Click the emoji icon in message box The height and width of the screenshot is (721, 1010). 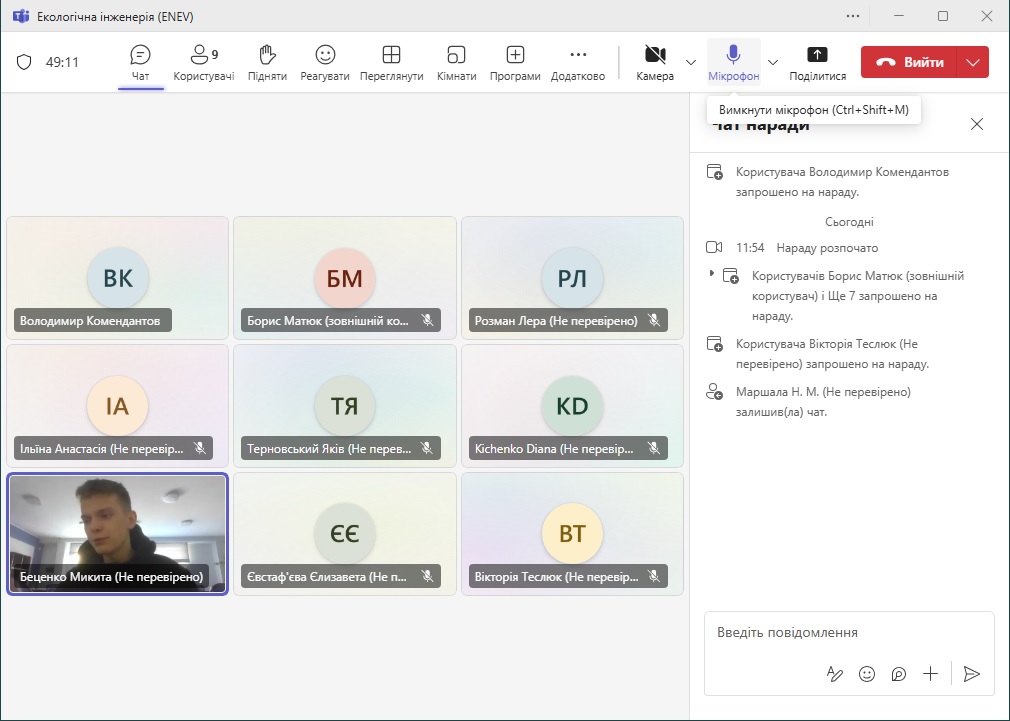click(867, 674)
